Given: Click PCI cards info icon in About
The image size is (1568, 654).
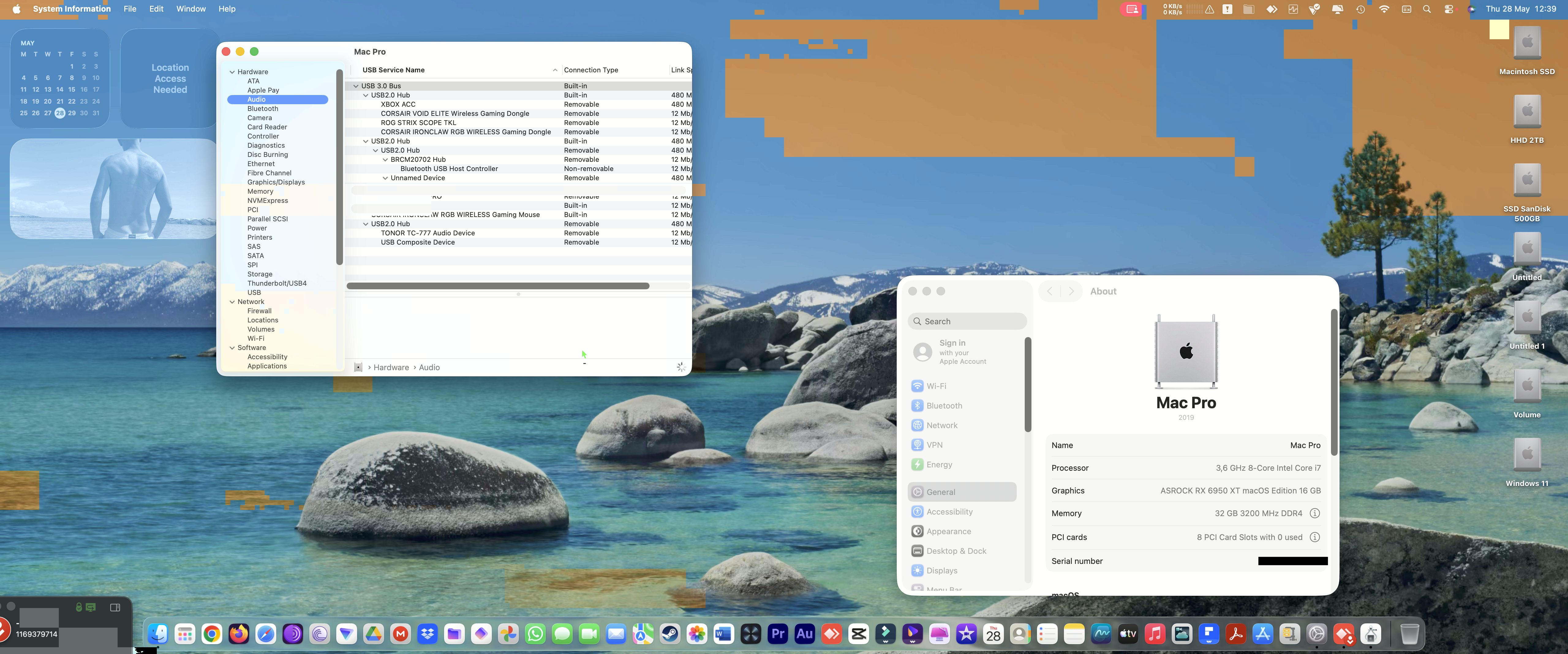Looking at the screenshot, I should (1315, 537).
